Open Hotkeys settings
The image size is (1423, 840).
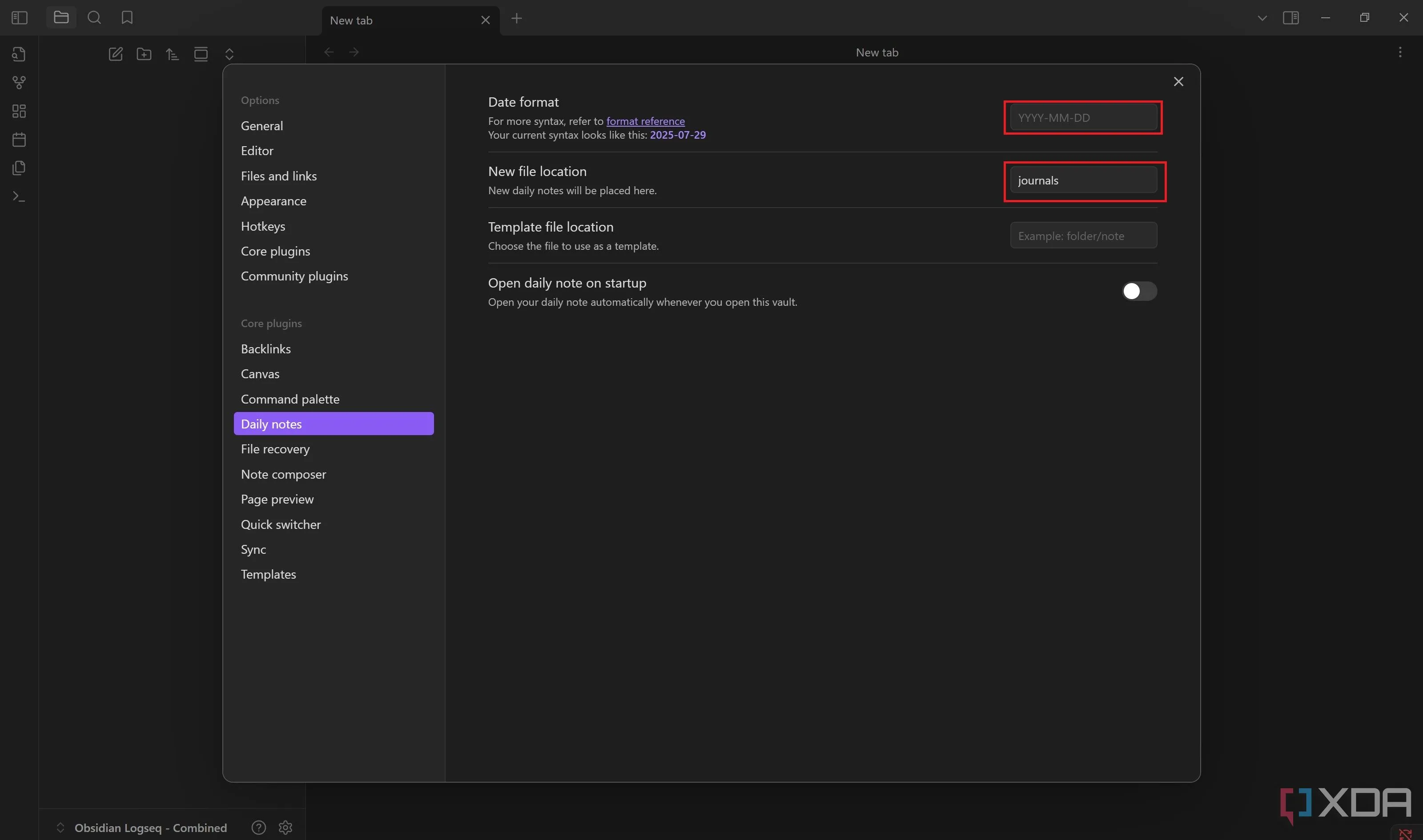[334, 226]
